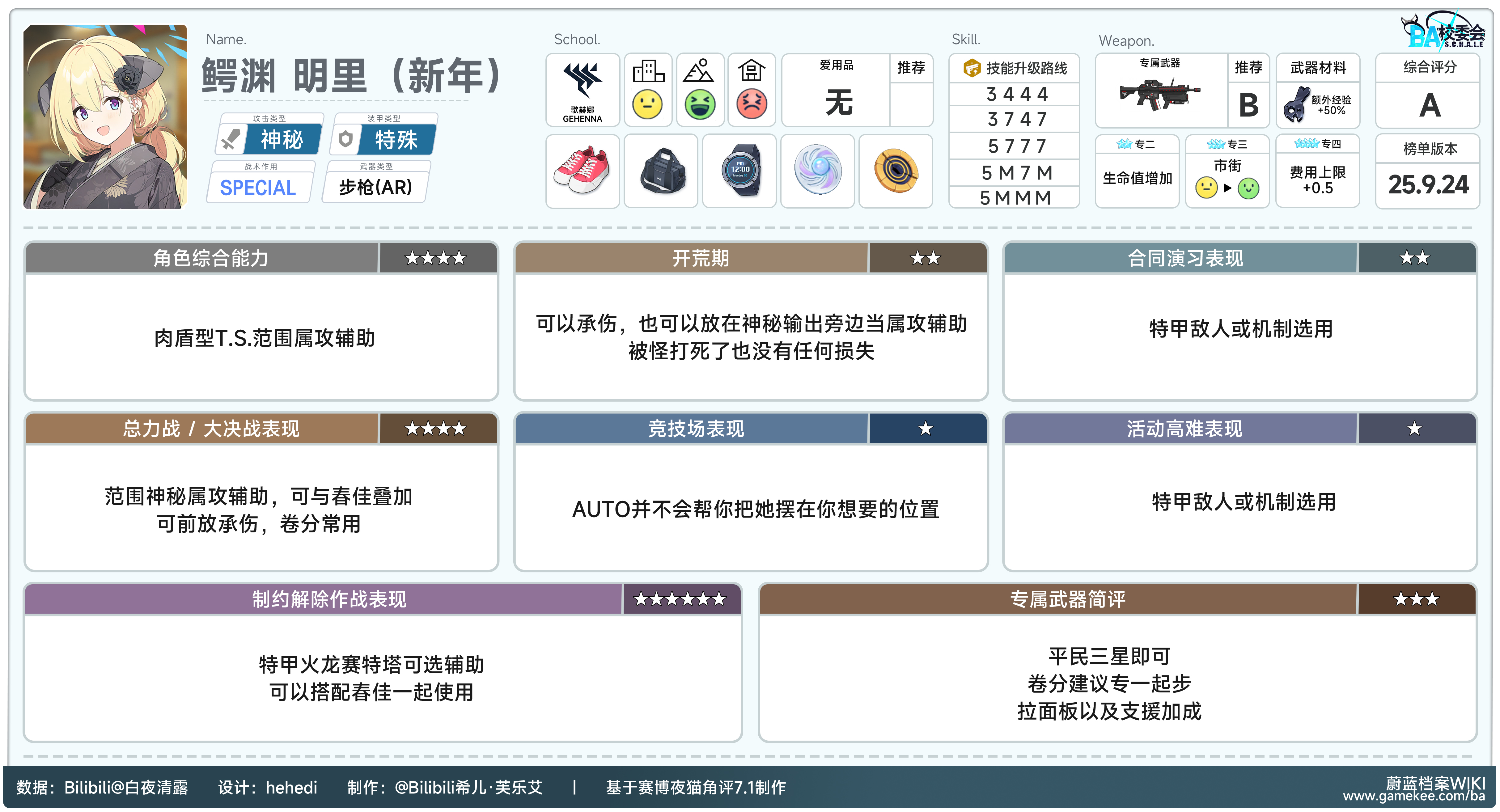Click the weapon material wrench icon
1500x812 pixels.
1296,105
